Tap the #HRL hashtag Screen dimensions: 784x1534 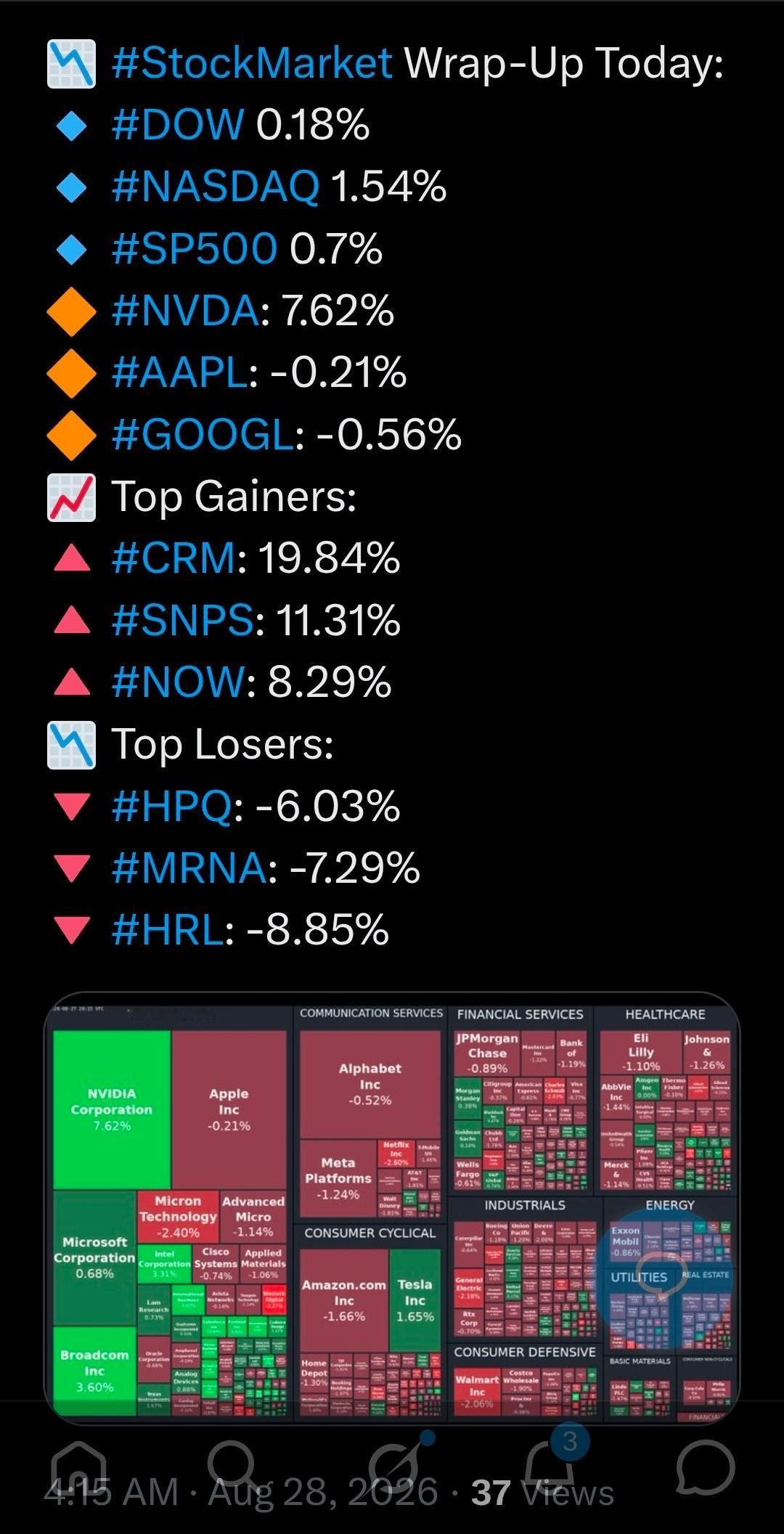point(167,930)
